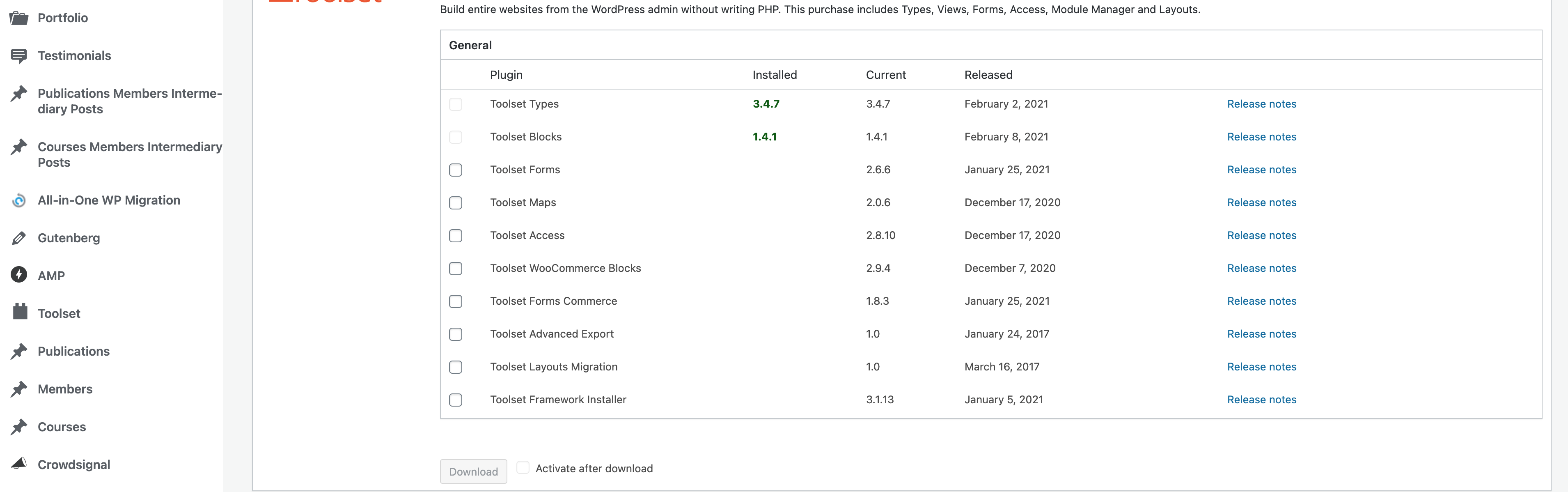Tick the Toolset Maps checkbox
1568x492 pixels.
tap(455, 203)
